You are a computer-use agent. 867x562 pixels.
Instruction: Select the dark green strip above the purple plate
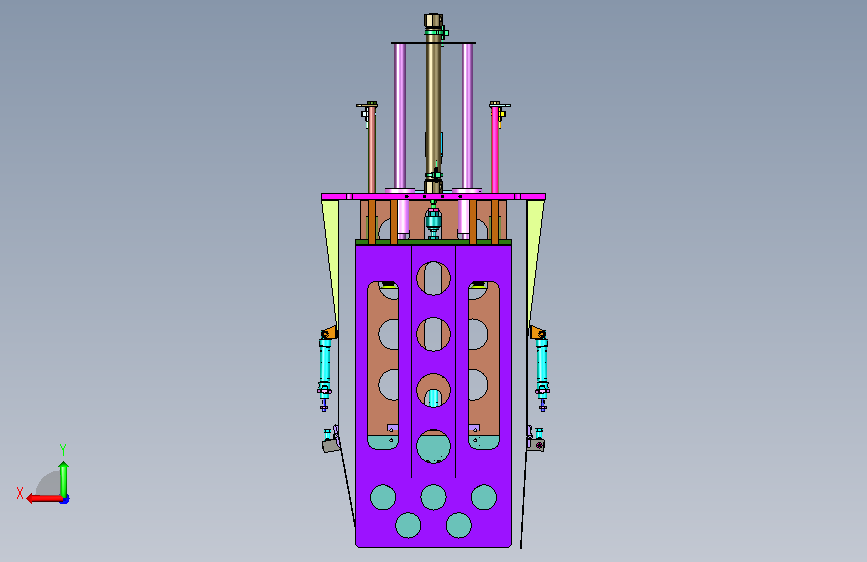(434, 242)
